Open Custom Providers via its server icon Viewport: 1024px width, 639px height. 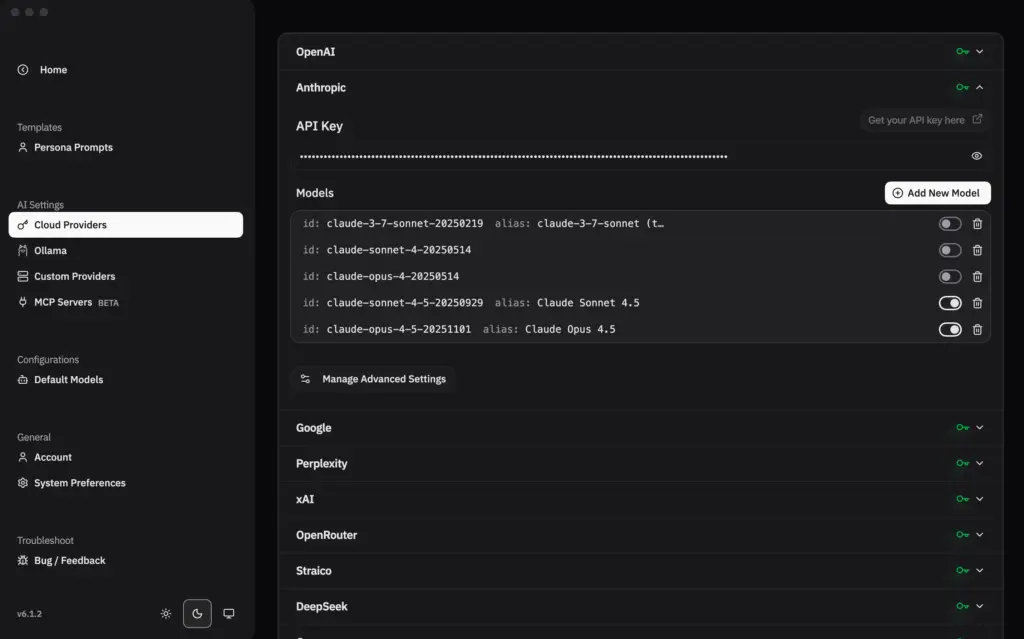(21, 276)
